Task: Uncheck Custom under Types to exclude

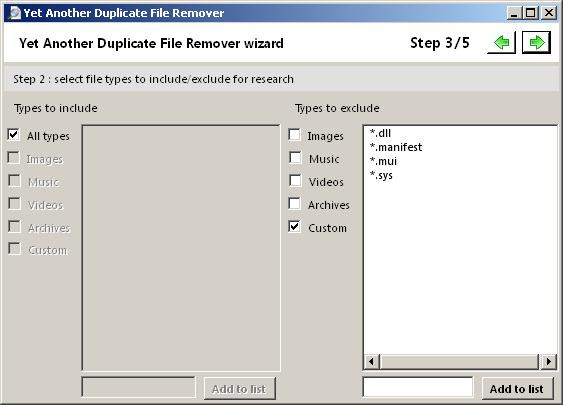Action: tap(294, 227)
